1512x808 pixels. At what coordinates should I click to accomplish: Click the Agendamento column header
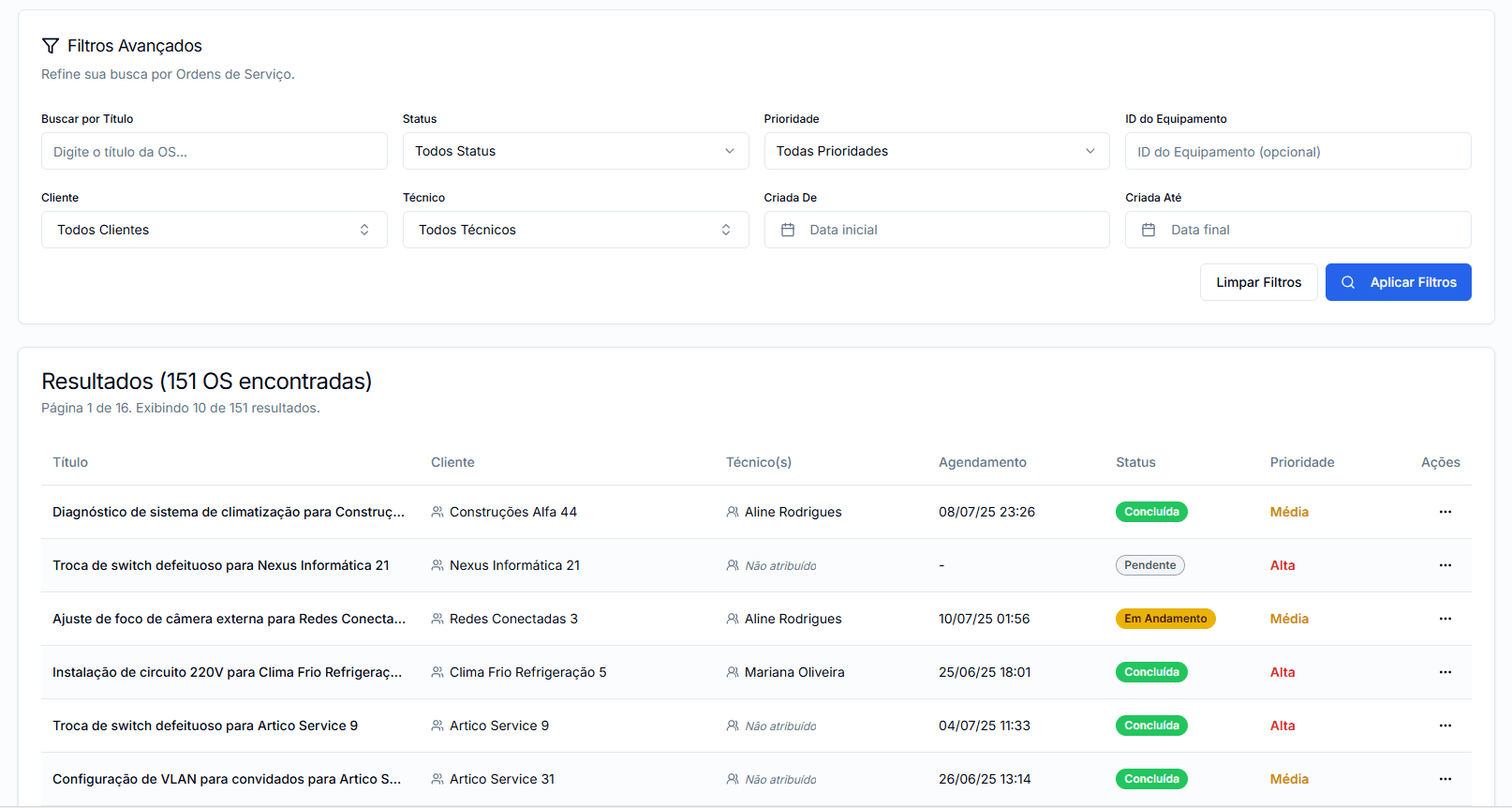[982, 462]
